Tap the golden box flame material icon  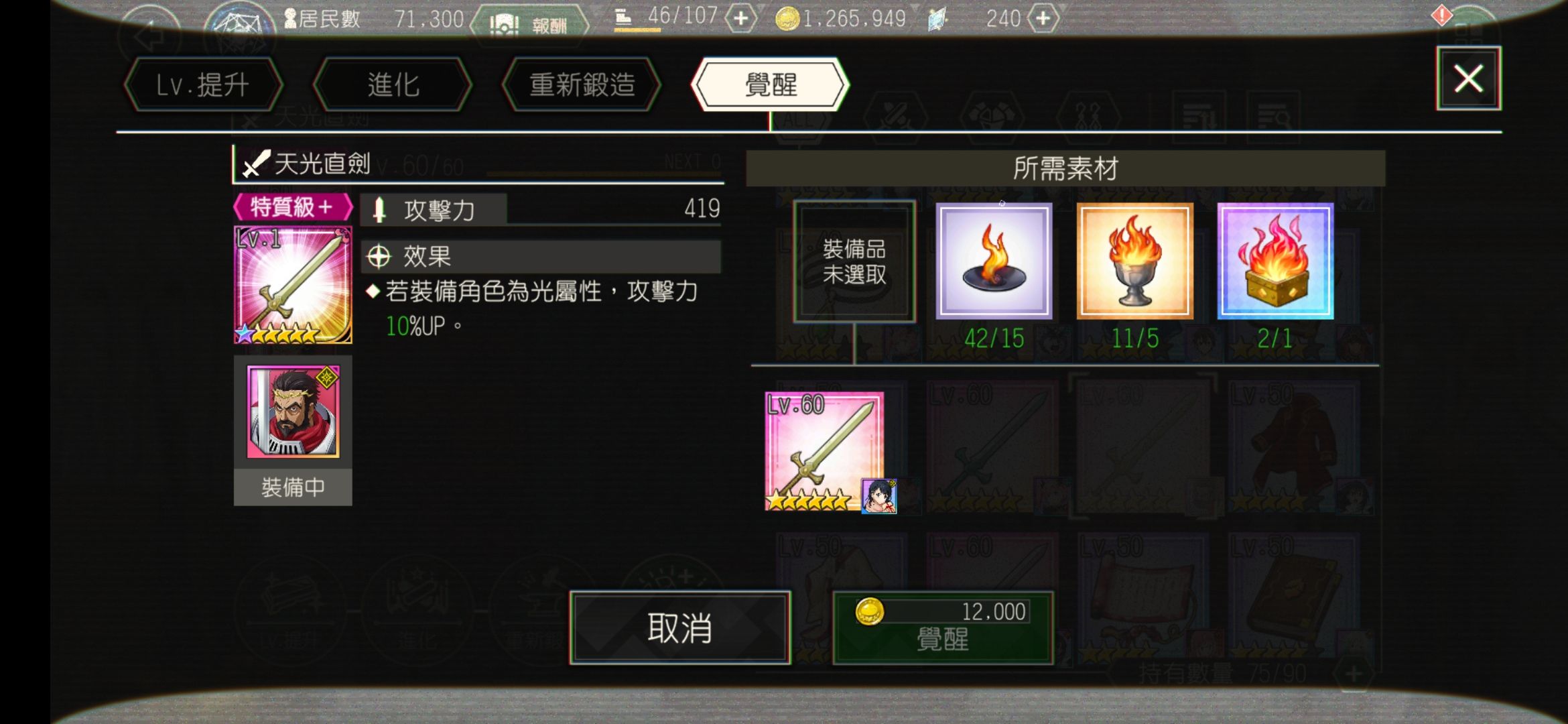(1275, 261)
